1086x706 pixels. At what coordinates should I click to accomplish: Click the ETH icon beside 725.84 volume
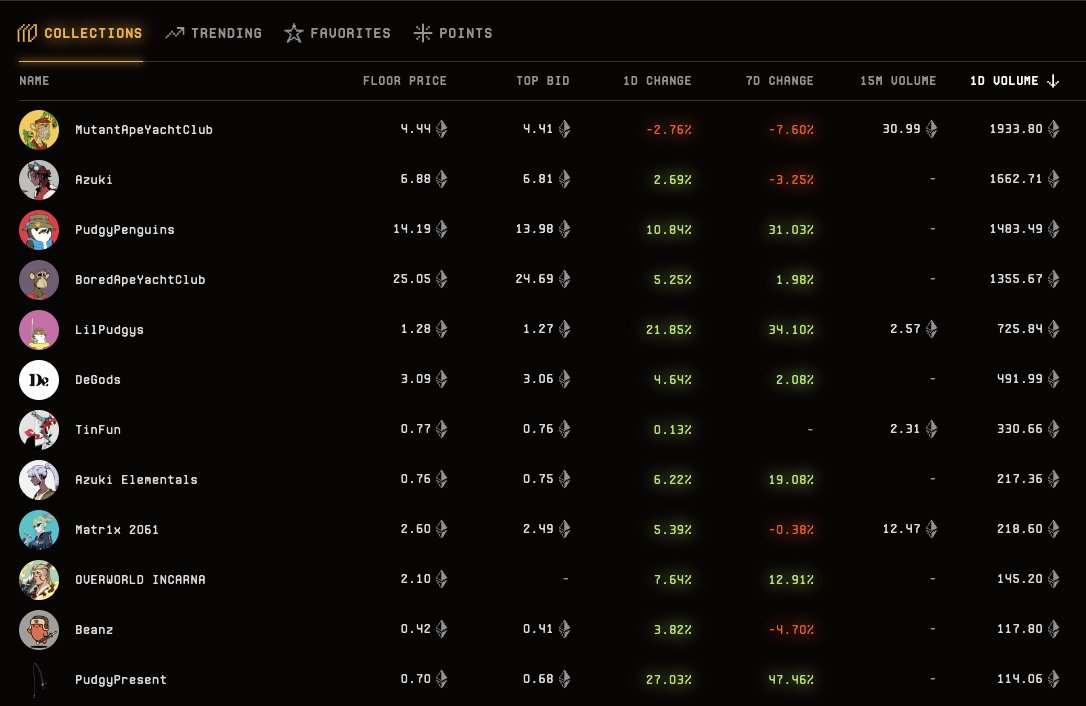coord(1053,328)
